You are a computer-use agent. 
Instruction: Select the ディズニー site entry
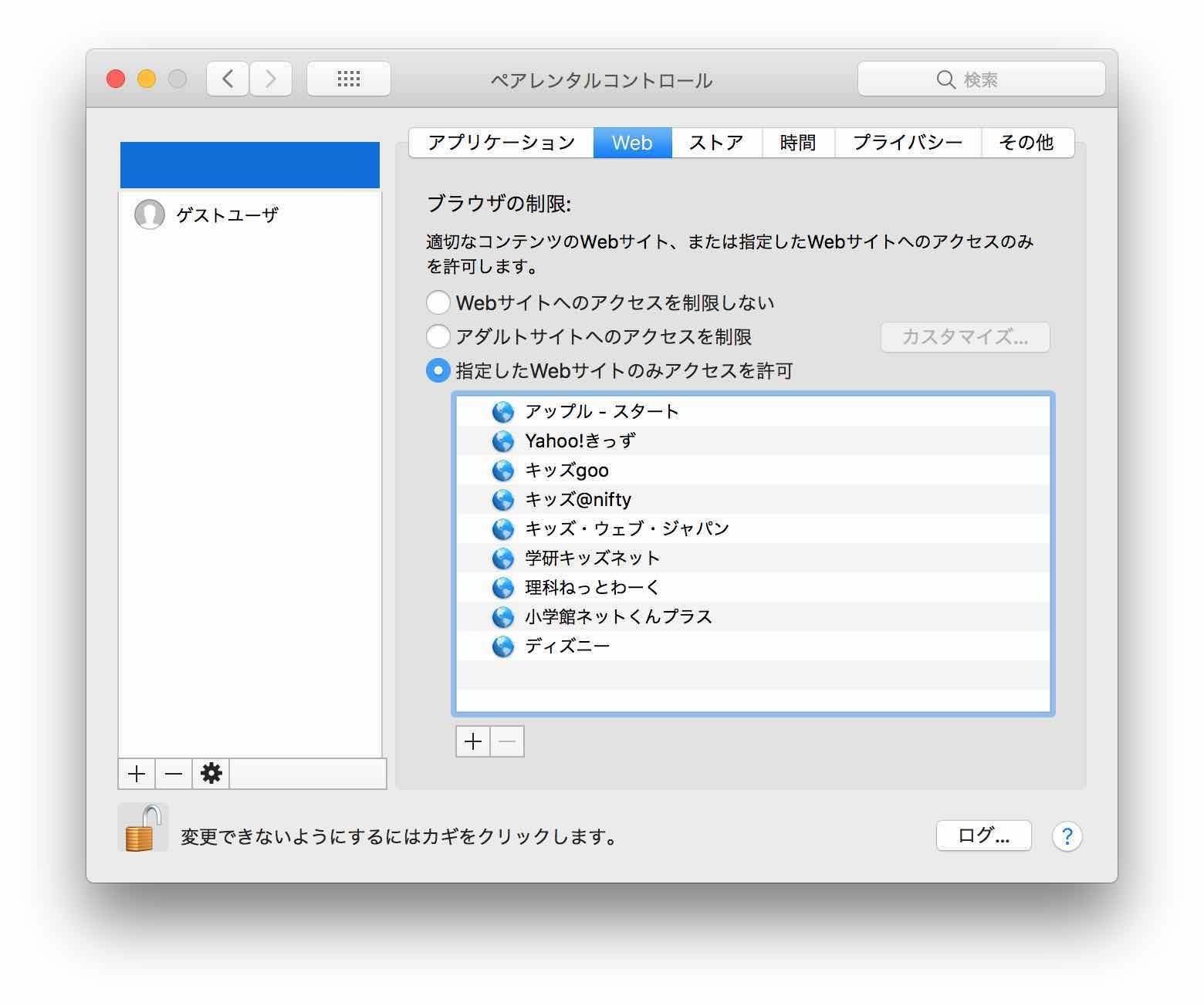coord(752,646)
